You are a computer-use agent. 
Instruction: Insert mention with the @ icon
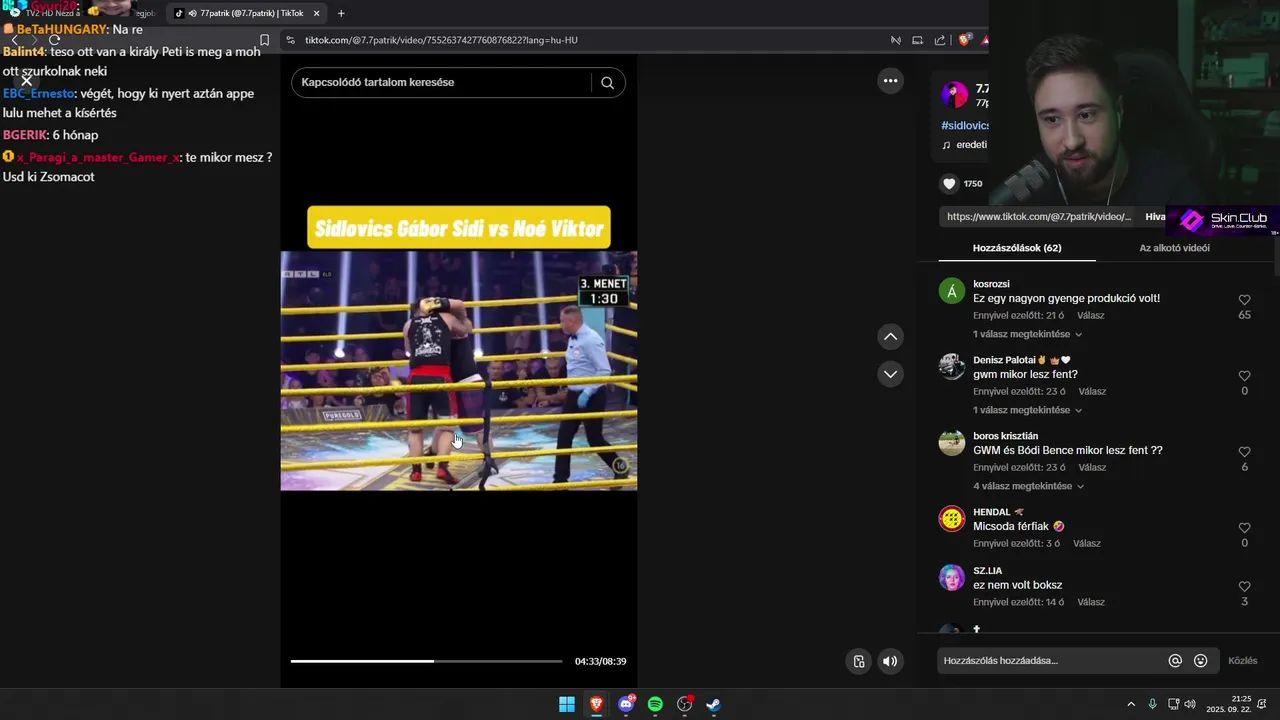tap(1175, 661)
